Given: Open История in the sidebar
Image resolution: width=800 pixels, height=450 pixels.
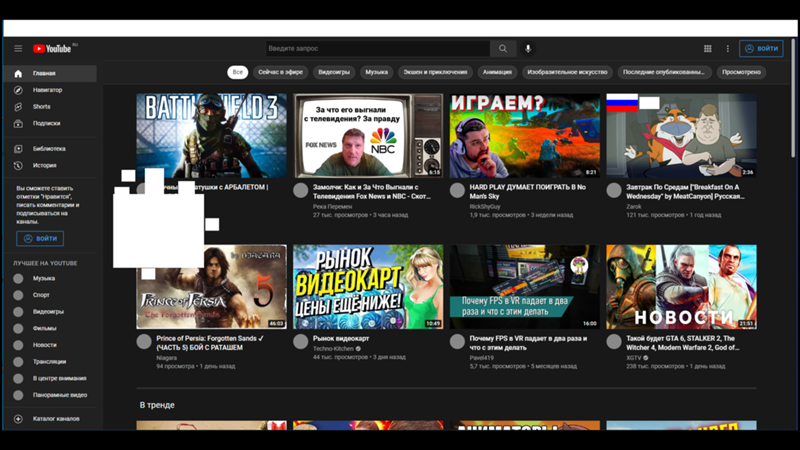Looking at the screenshot, I should 50,165.
